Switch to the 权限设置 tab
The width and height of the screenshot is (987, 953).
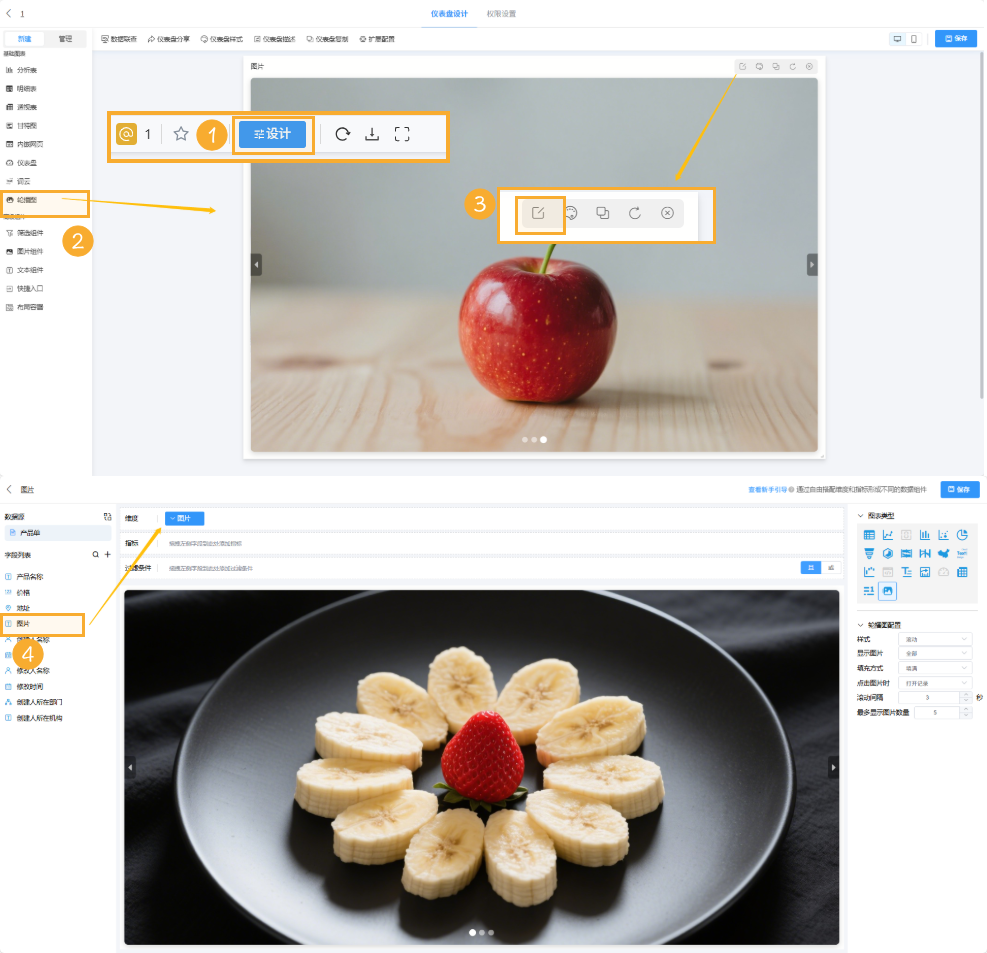(x=502, y=14)
